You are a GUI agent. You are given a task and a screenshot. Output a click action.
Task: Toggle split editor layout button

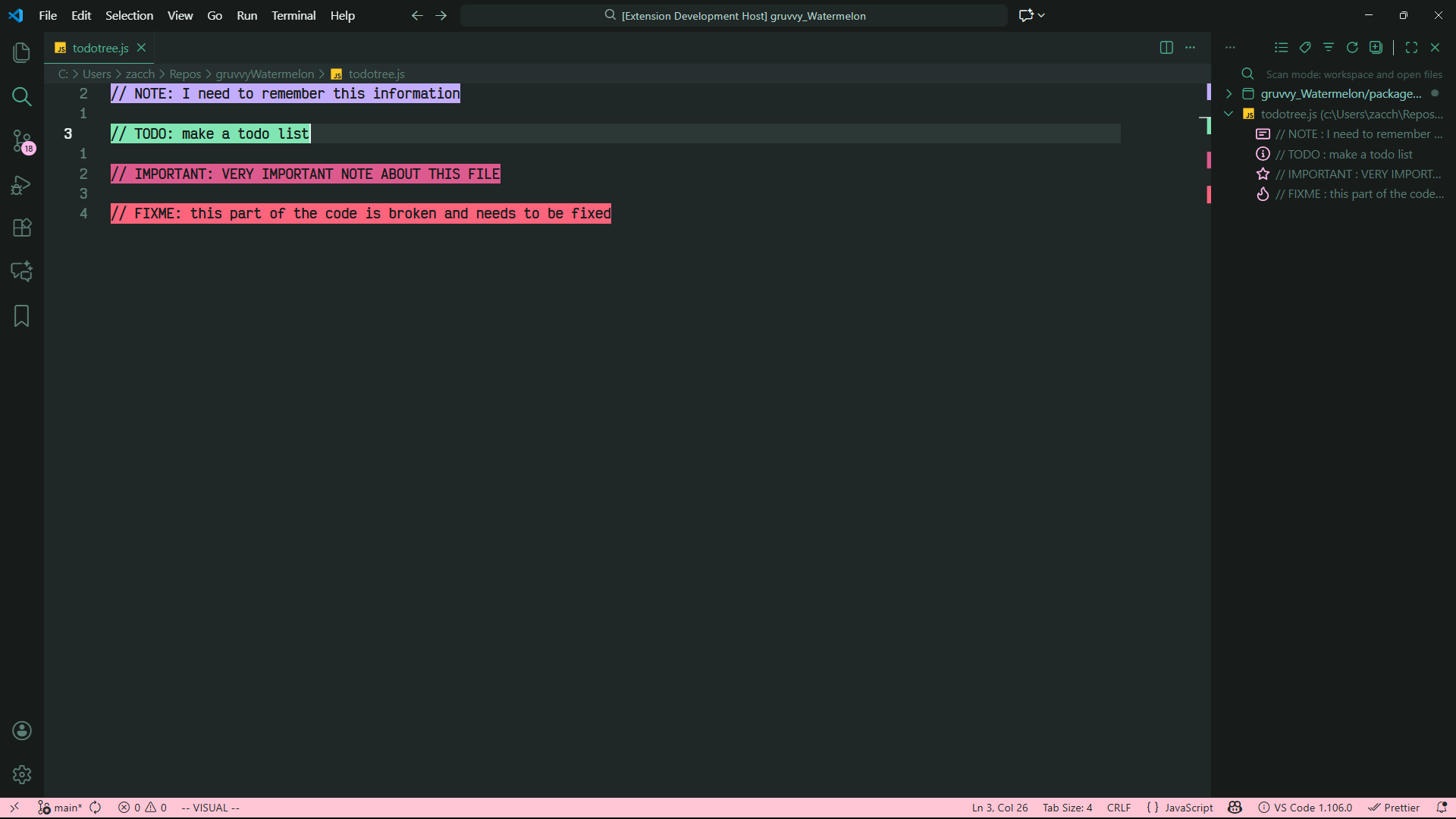tap(1166, 47)
